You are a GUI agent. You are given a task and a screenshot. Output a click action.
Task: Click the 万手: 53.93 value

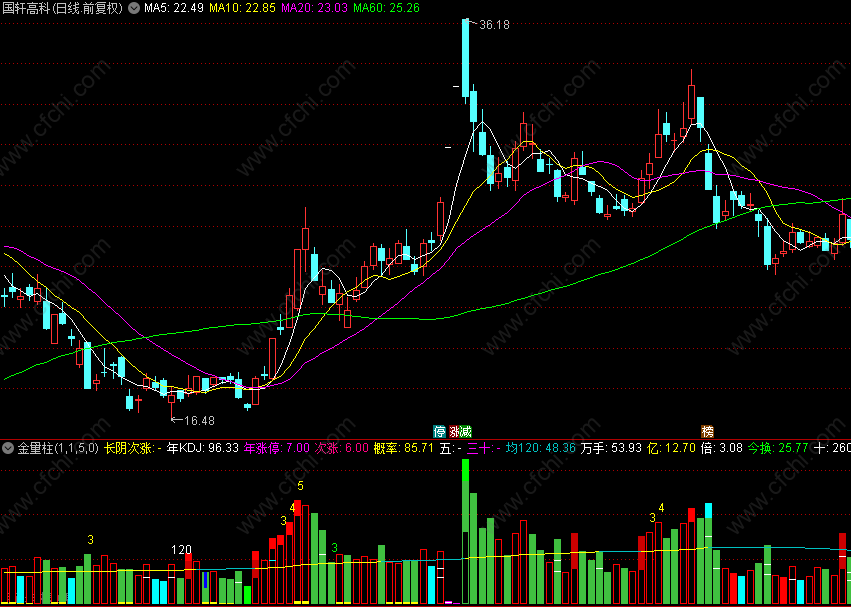point(609,448)
